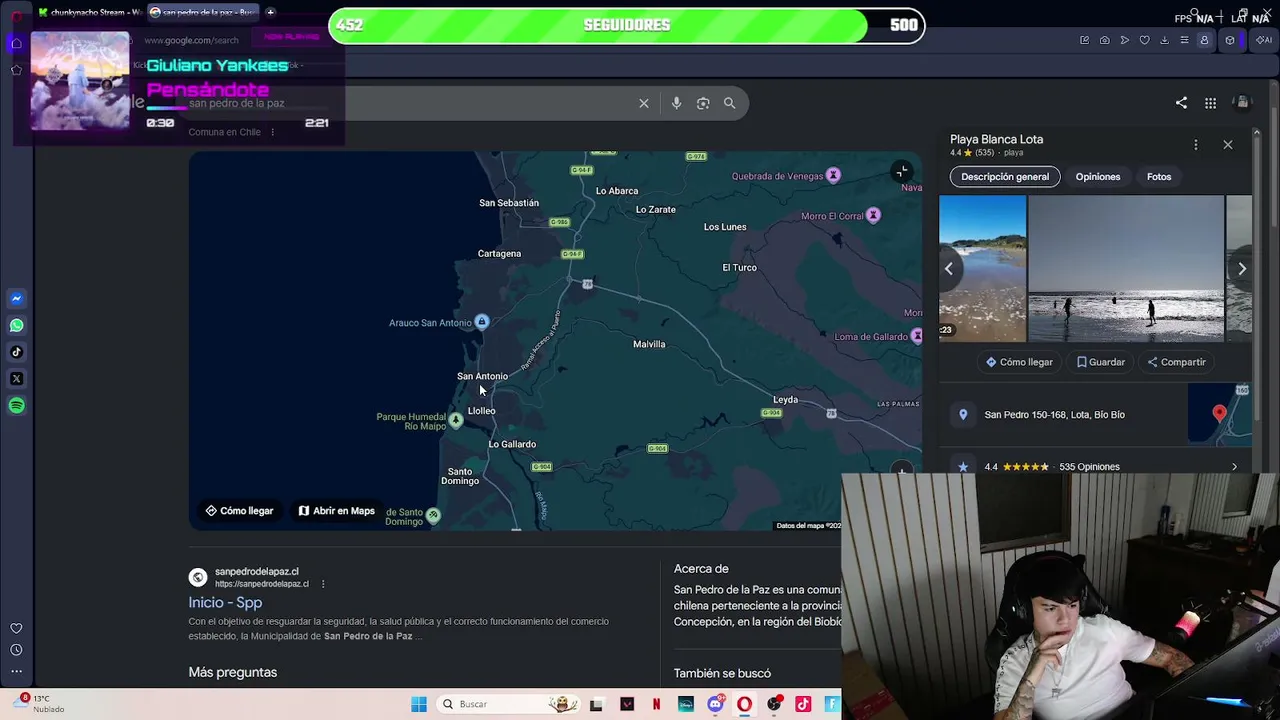Open WhatsApp in the browser sidebar
1280x720 pixels.
click(16, 325)
